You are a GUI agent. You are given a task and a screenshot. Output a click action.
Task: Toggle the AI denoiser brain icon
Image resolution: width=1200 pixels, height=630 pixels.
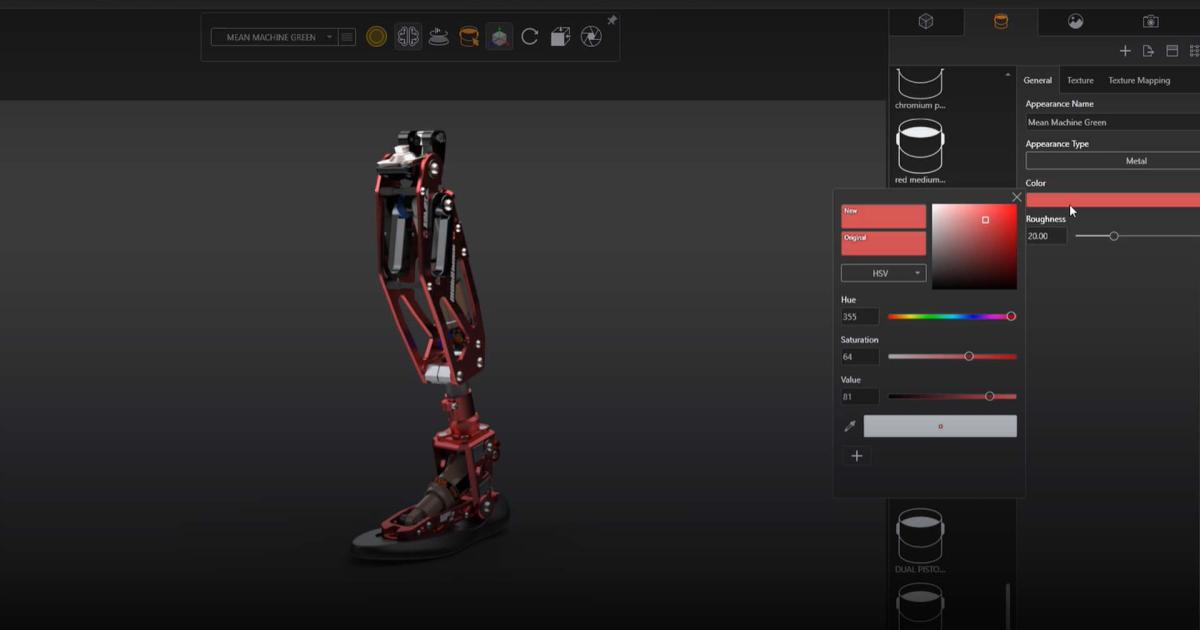coord(407,37)
